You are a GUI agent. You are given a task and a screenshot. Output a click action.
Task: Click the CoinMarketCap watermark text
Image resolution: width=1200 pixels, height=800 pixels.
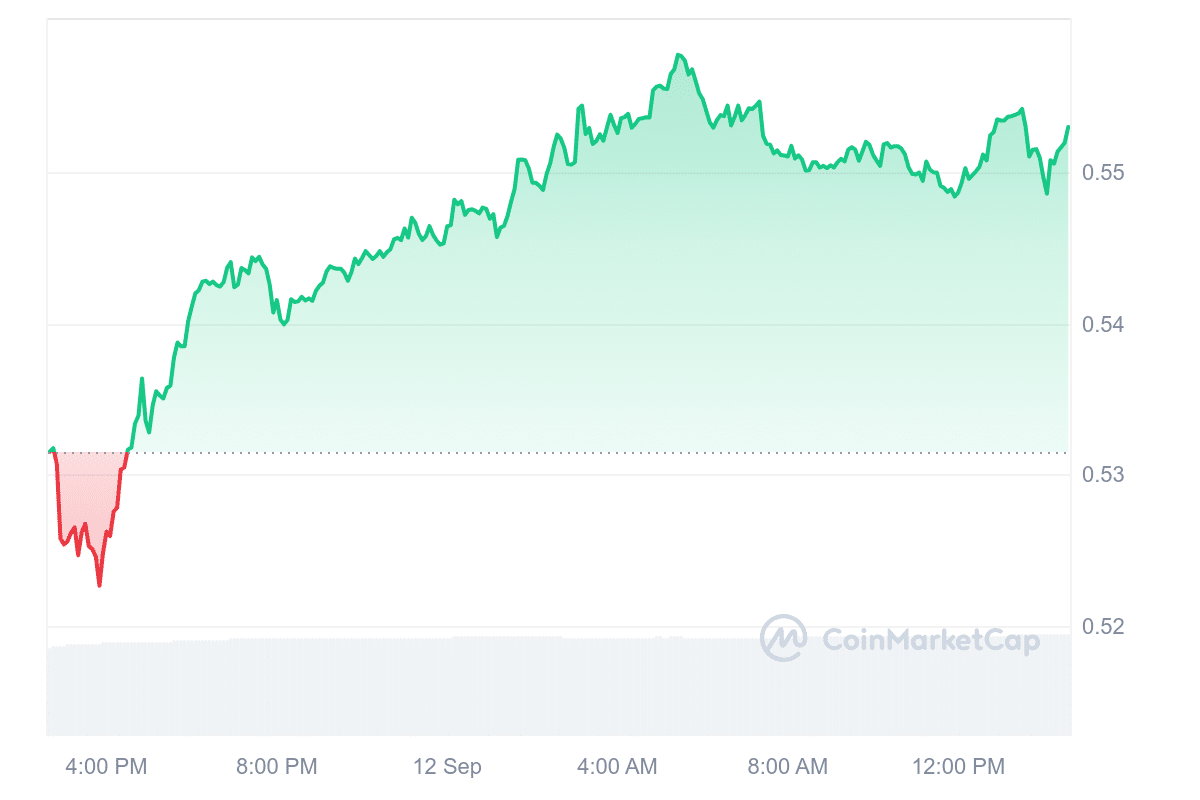pos(930,640)
